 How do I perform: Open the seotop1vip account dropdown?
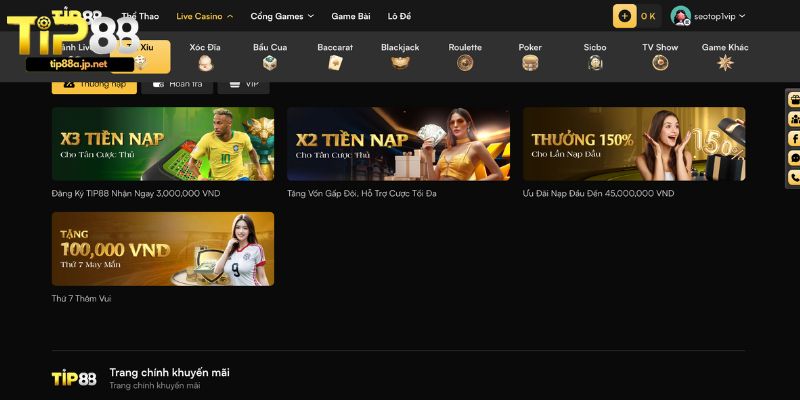pos(719,16)
